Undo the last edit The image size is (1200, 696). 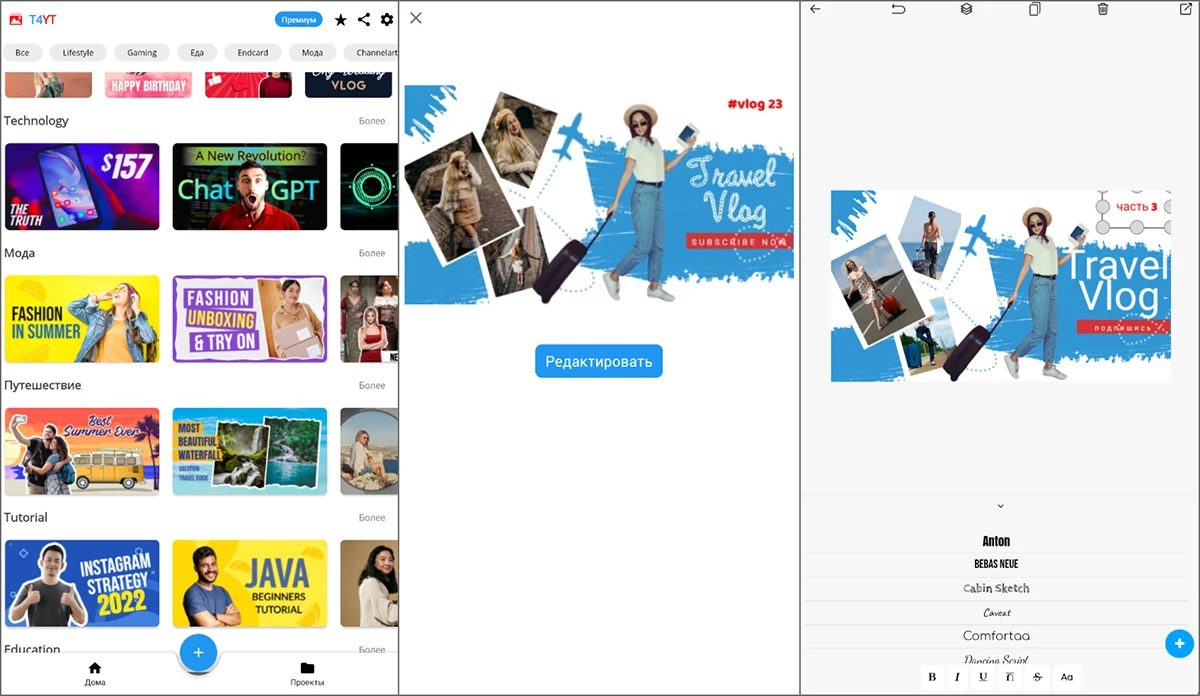(898, 9)
